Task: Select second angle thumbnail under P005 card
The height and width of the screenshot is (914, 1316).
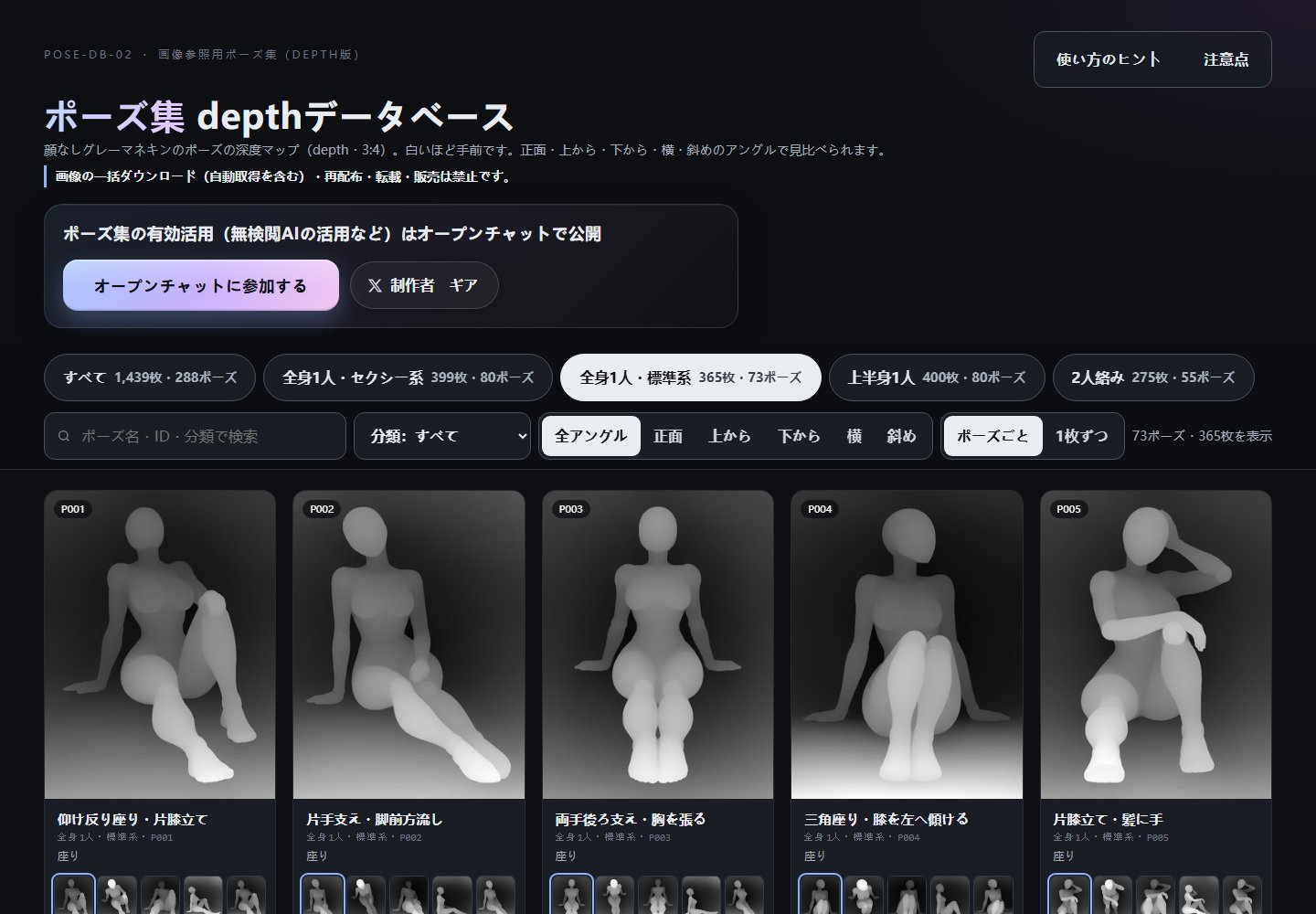Action: 1112,895
